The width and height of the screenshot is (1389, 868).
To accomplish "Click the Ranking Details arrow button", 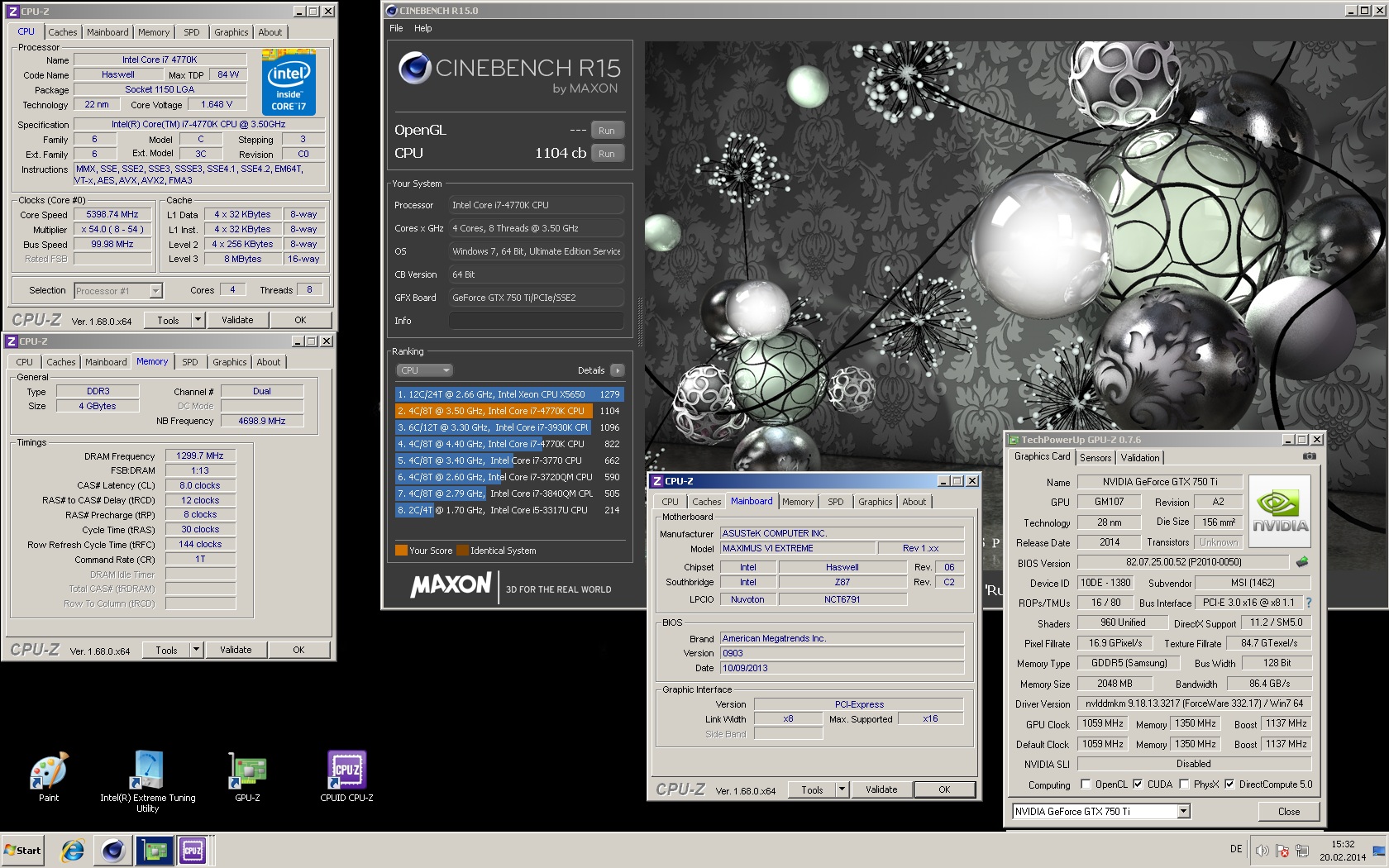I will [618, 370].
